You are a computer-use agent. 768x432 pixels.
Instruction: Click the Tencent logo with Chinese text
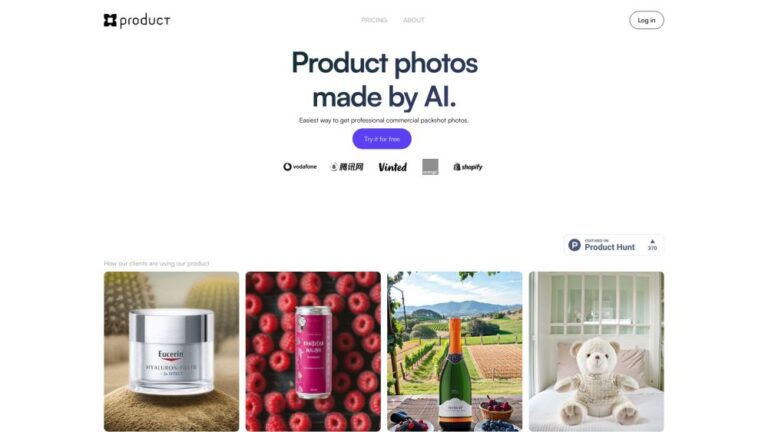(x=347, y=167)
